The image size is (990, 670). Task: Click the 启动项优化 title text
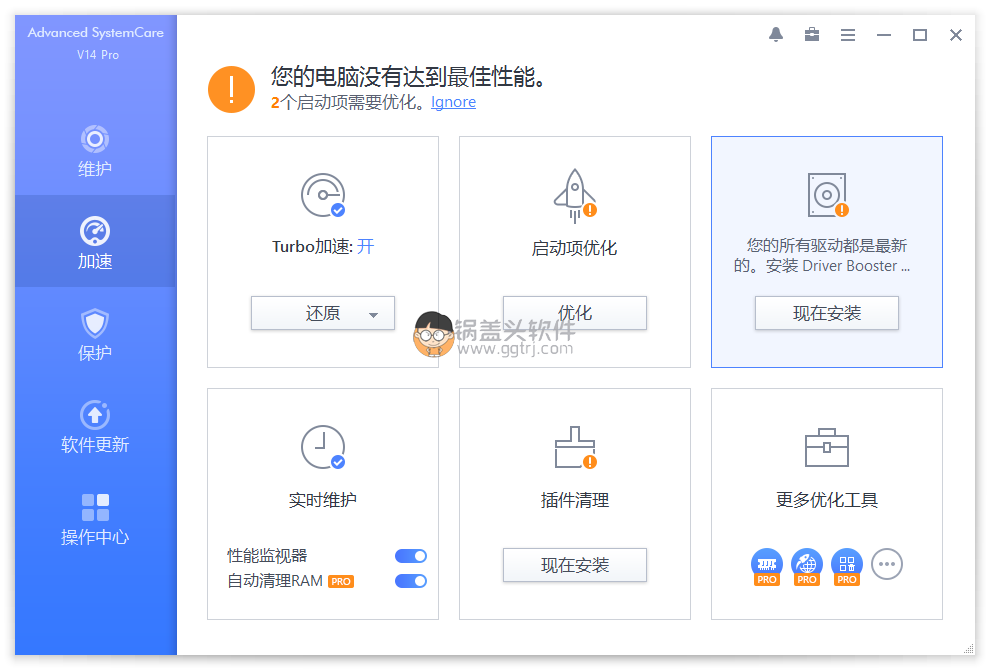575,248
